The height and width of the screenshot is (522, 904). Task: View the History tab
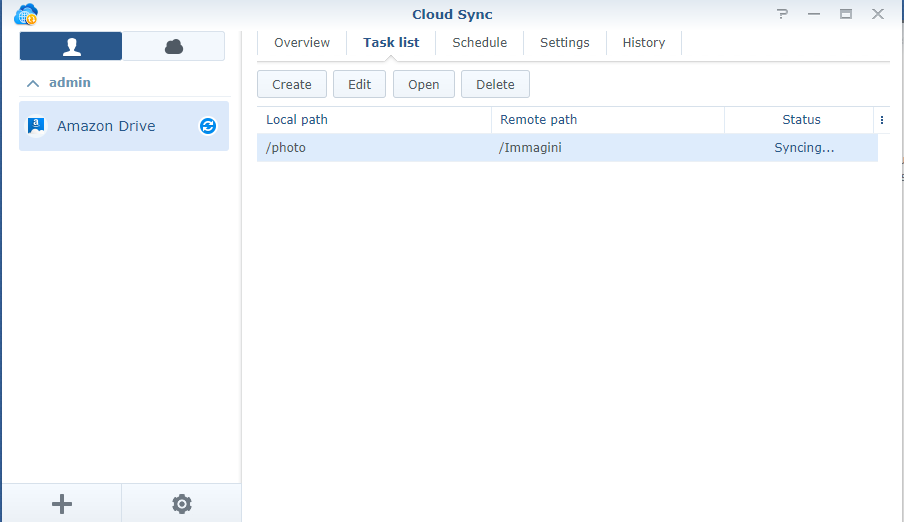pos(643,43)
